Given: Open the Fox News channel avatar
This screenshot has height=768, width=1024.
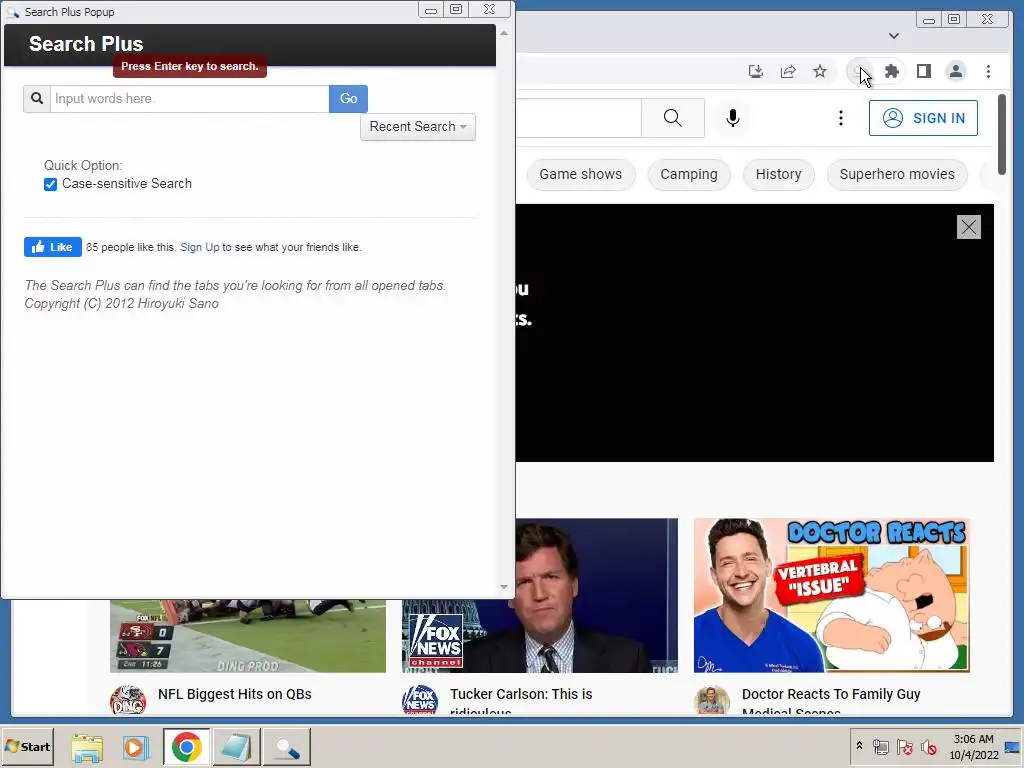Looking at the screenshot, I should (x=420, y=700).
